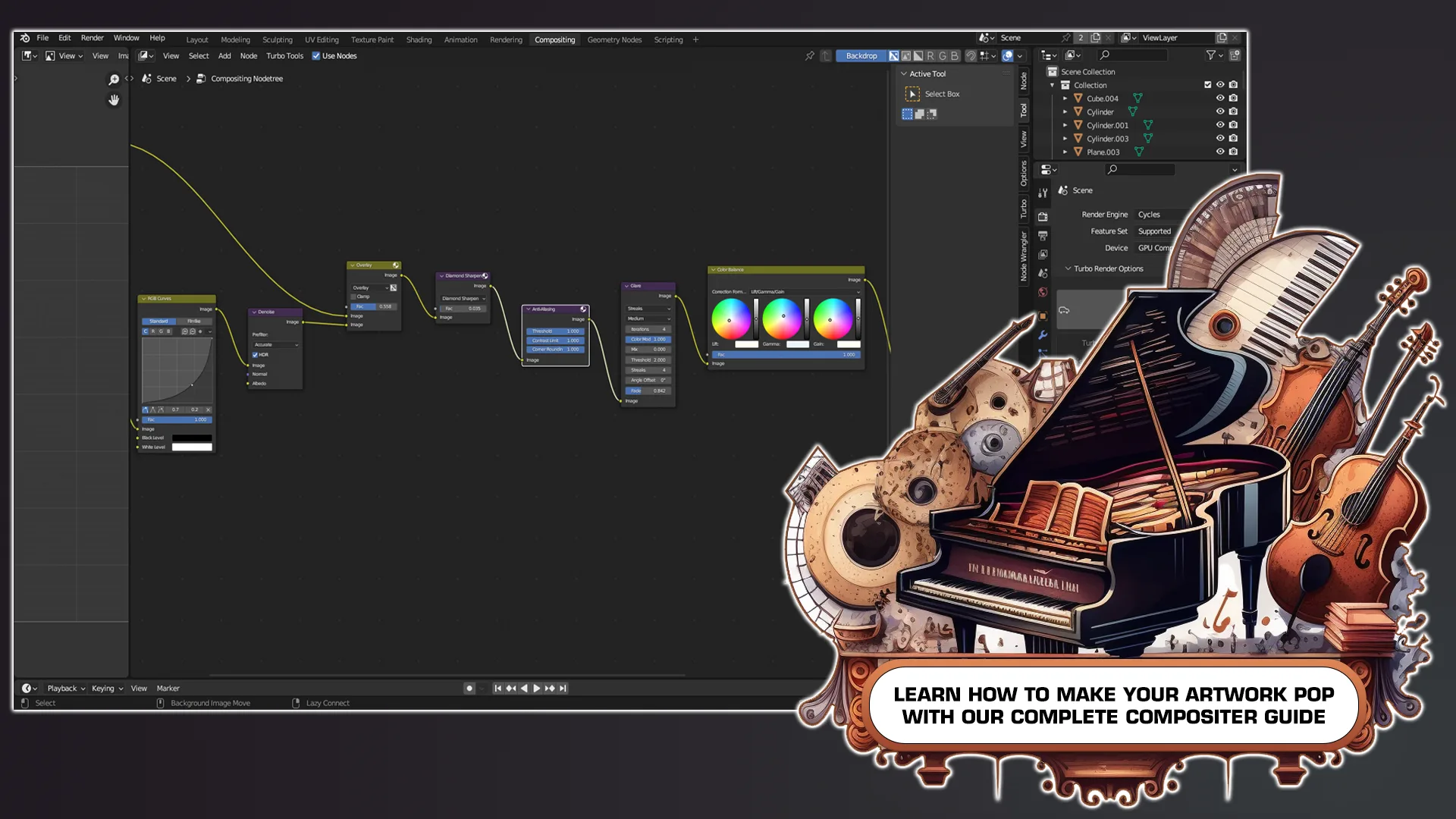Screen dimensions: 1456x819
Task: Expand the Cylinder.001 tree item
Action: [1065, 125]
